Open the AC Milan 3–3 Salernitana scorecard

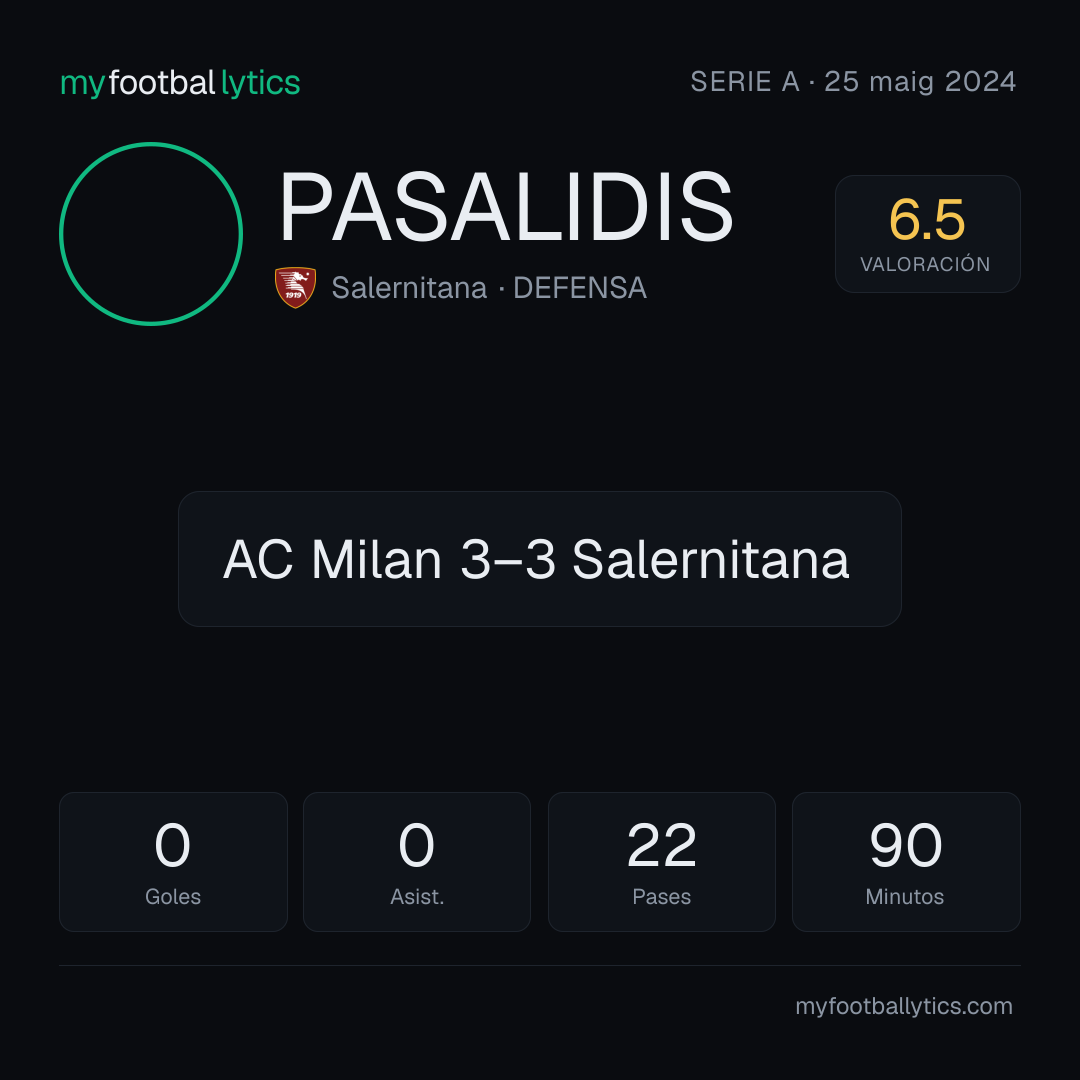click(x=539, y=559)
